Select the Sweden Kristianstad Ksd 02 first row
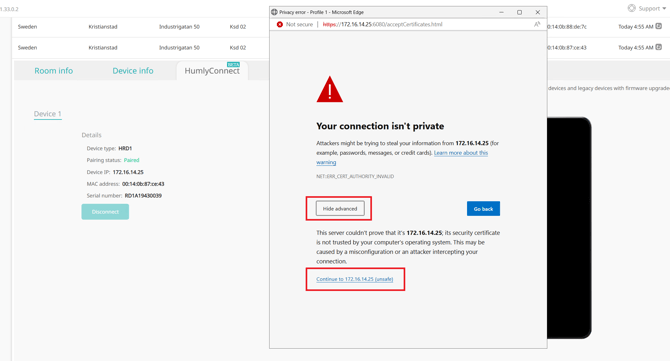This screenshot has width=670, height=361. click(141, 26)
